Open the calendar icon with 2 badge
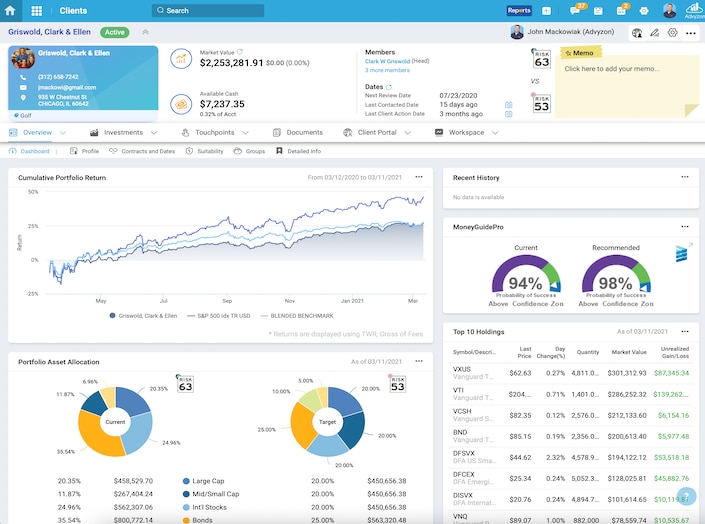Screen dimensions: 705x524 622,10
